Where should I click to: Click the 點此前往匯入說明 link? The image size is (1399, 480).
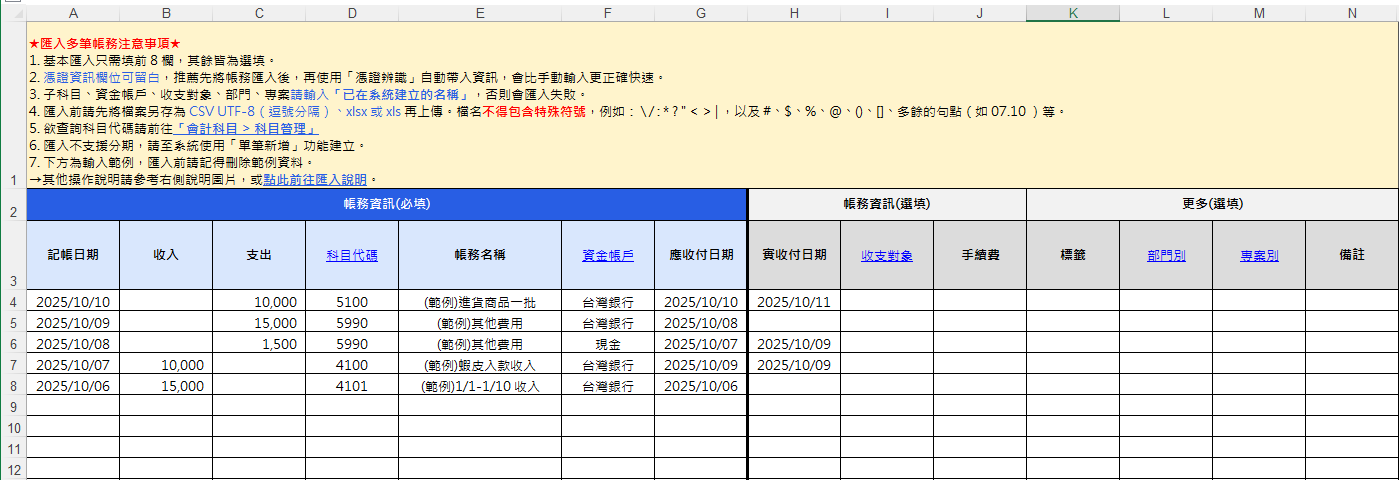(316, 180)
